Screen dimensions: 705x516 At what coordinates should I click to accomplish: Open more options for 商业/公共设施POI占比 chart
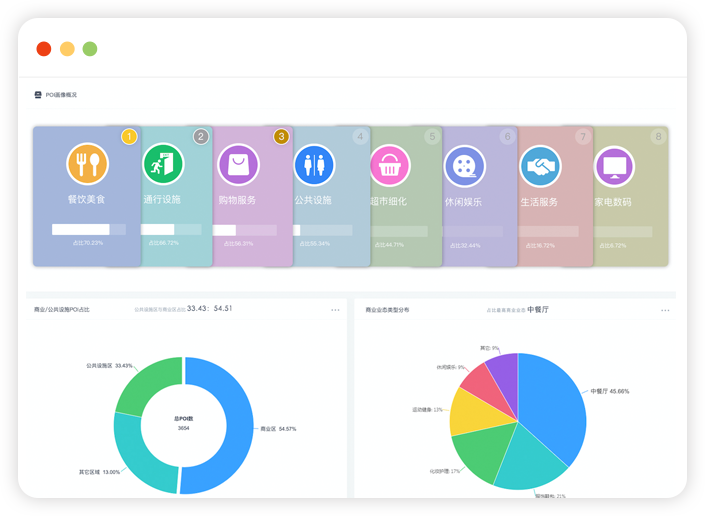click(x=335, y=310)
